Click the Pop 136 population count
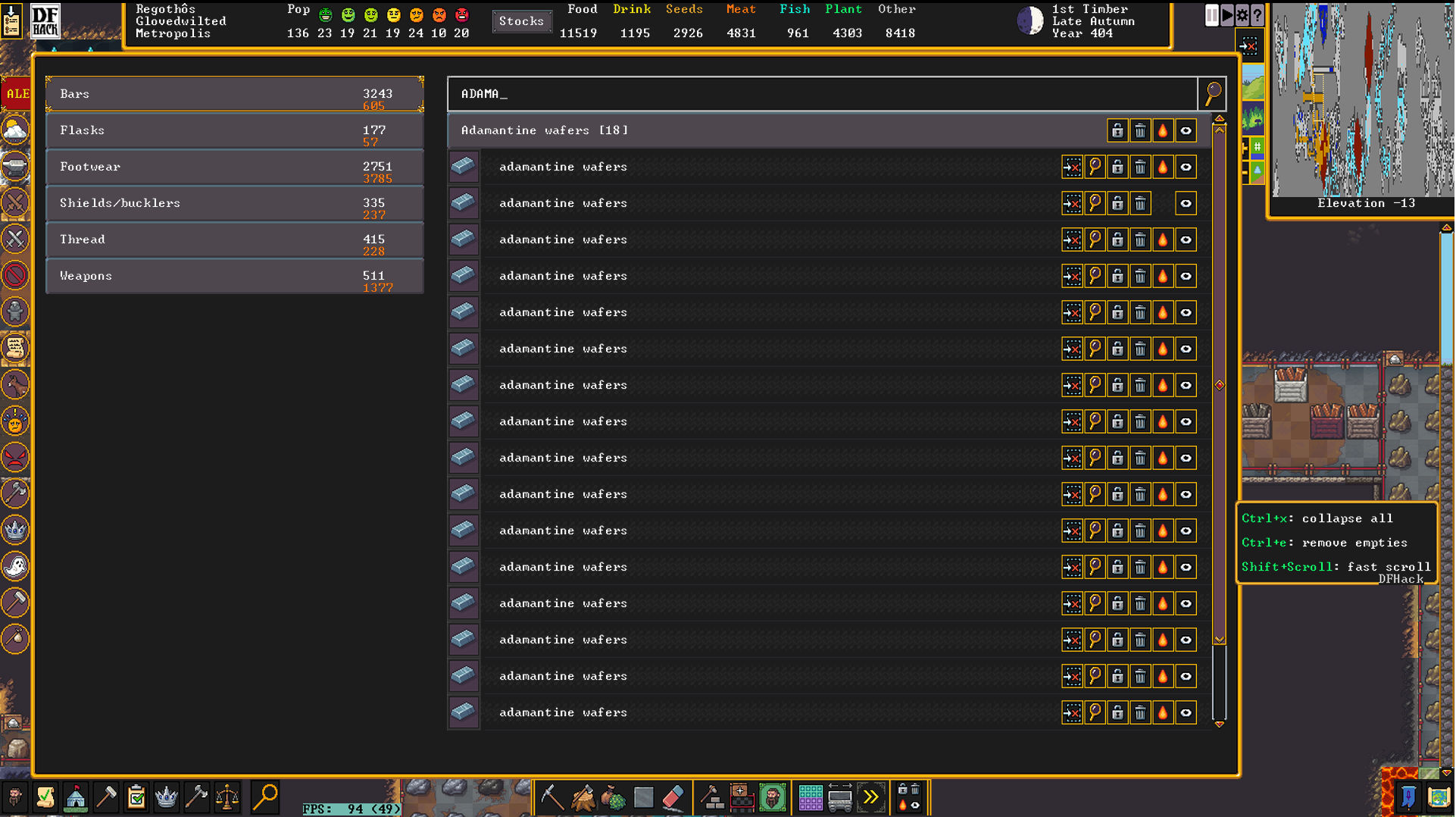1456x817 pixels. pos(298,33)
